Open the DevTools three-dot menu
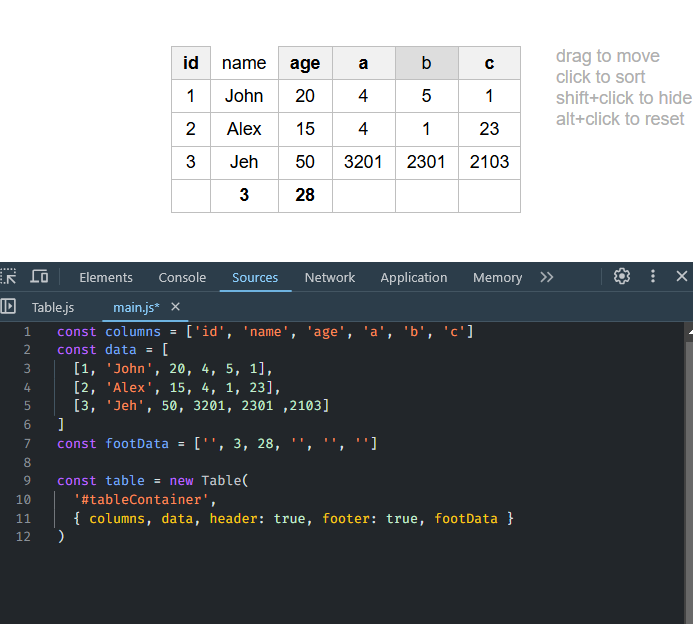Viewport: 693px width, 624px height. coord(653,277)
